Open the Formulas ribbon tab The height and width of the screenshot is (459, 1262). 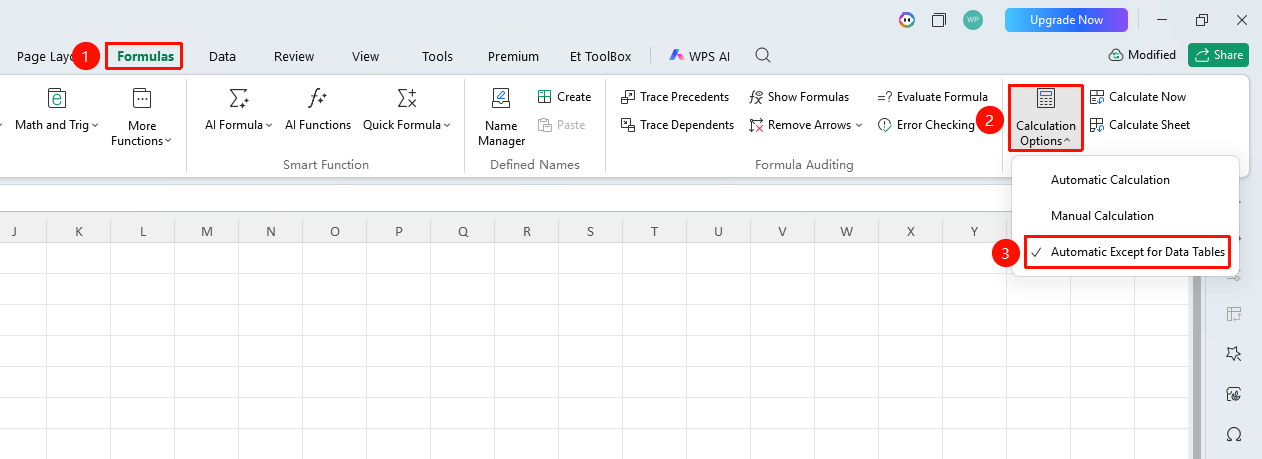(x=145, y=56)
